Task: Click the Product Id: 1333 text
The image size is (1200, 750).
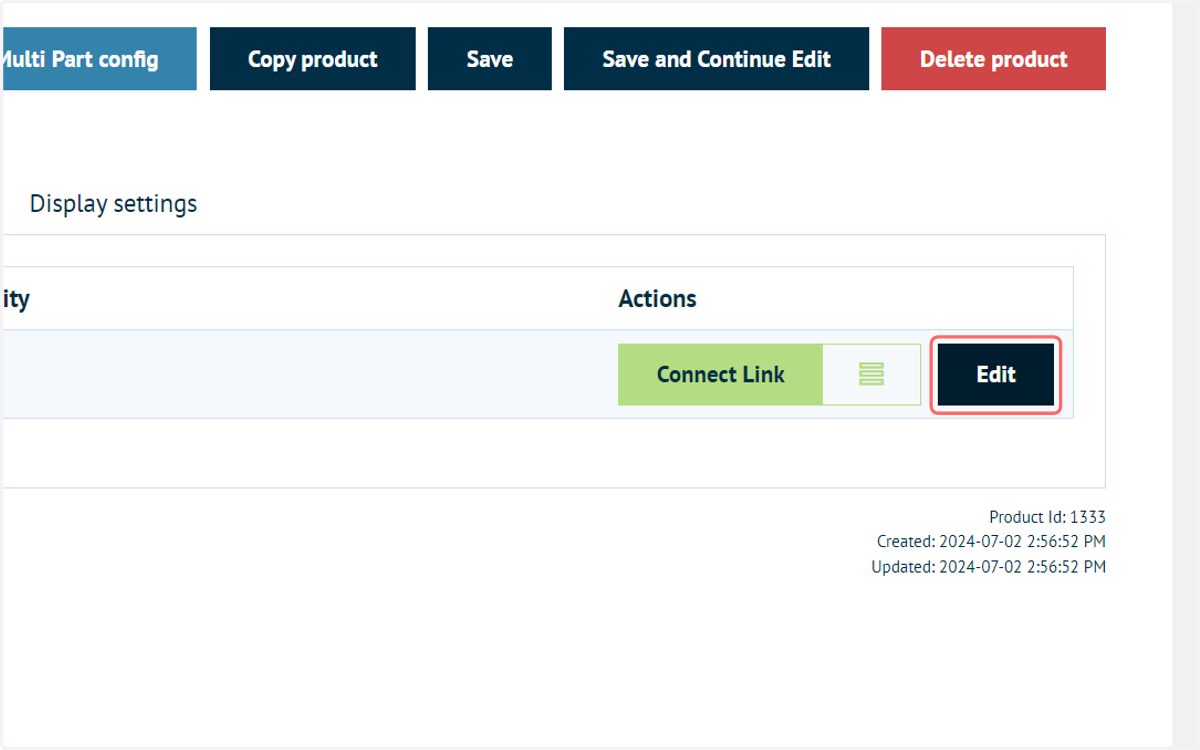Action: [1047, 517]
